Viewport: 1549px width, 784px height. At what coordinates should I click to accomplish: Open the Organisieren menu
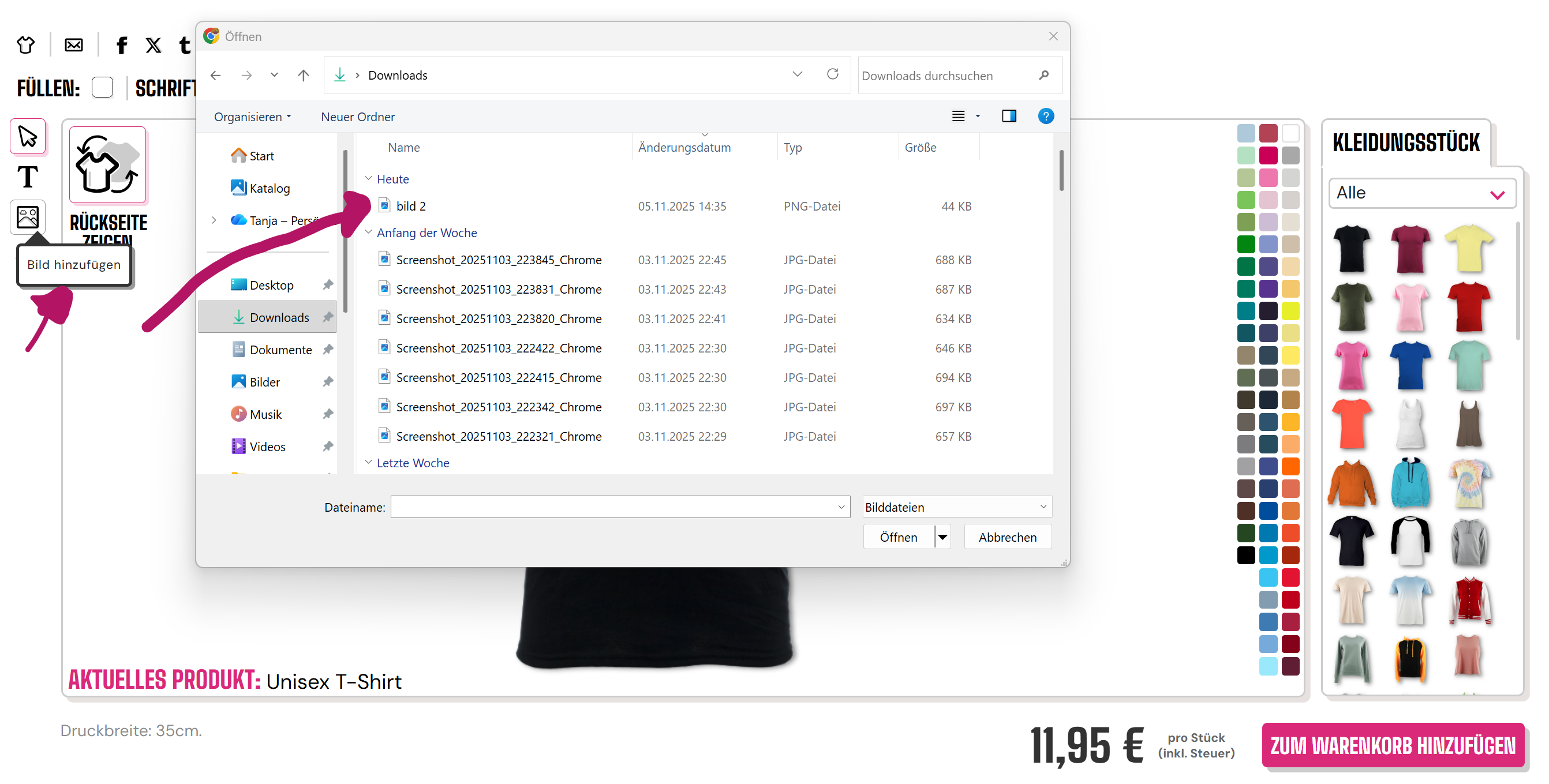(252, 117)
